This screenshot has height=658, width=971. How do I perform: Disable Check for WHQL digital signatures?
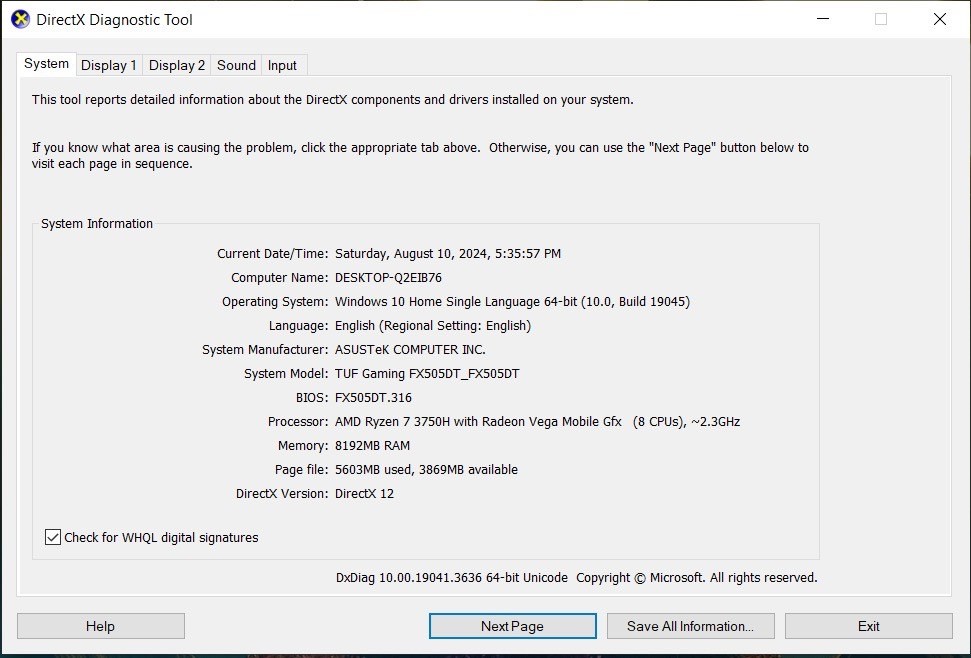(x=52, y=537)
